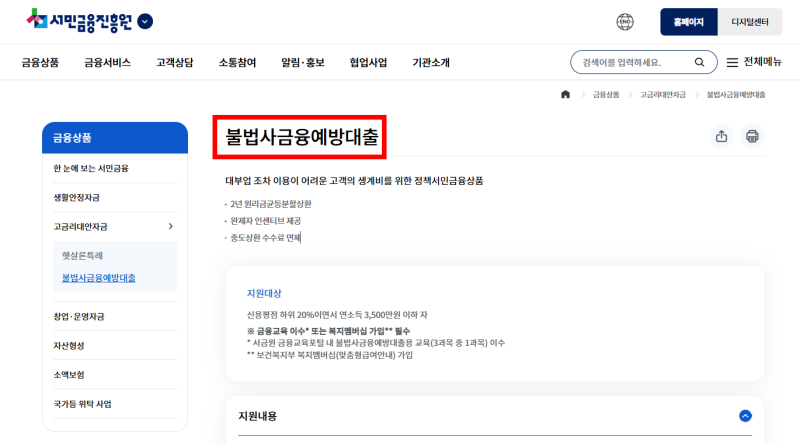Open the 금융상품 top menu

[40, 62]
